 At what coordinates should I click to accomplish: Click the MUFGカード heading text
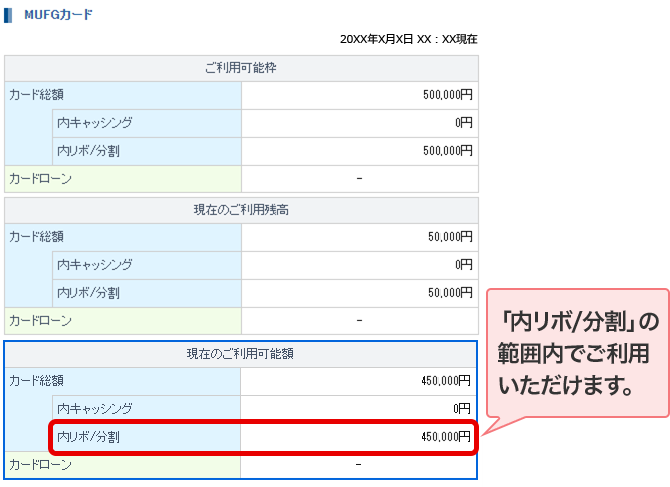[x=58, y=15]
